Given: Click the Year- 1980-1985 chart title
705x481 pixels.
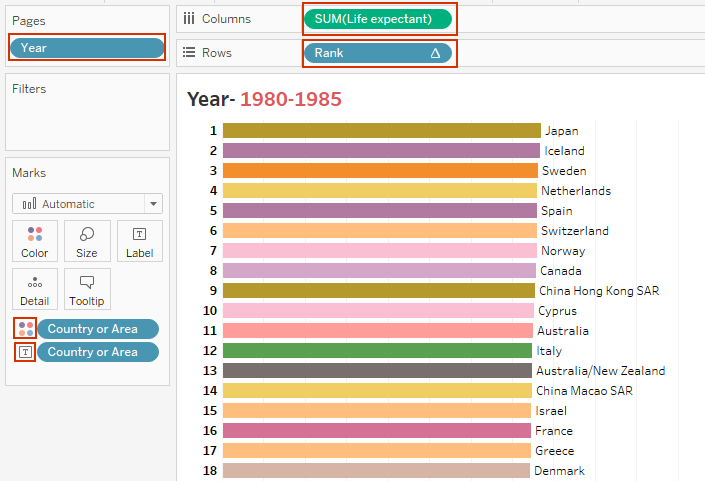Looking at the screenshot, I should click(264, 99).
